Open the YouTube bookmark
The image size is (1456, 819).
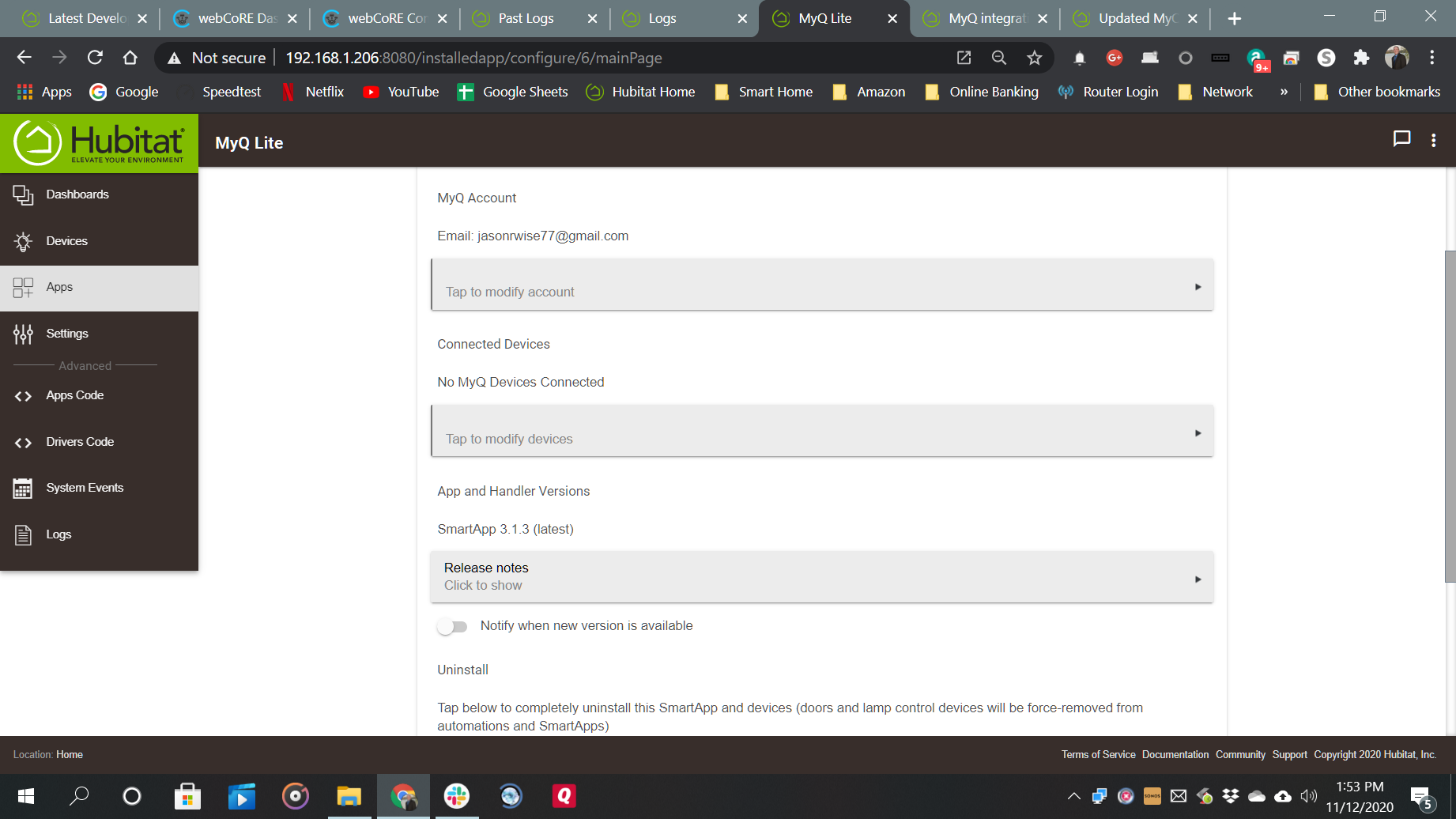click(401, 92)
